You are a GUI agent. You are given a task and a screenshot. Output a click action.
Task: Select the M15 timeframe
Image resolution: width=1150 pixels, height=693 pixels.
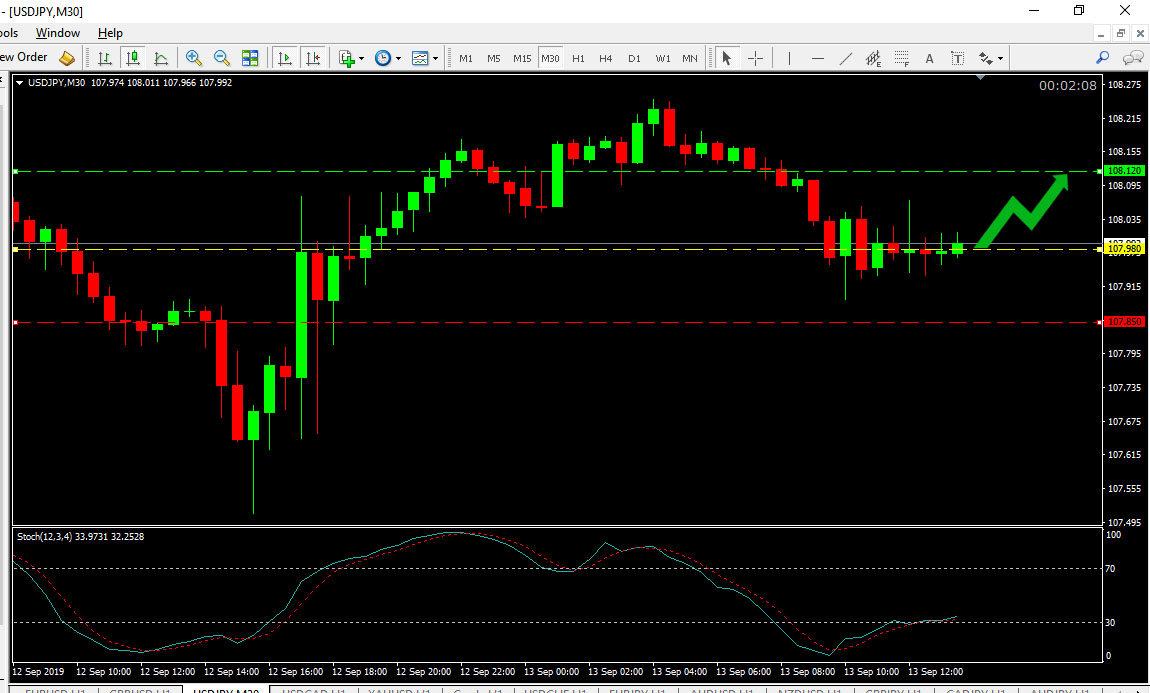(x=522, y=58)
